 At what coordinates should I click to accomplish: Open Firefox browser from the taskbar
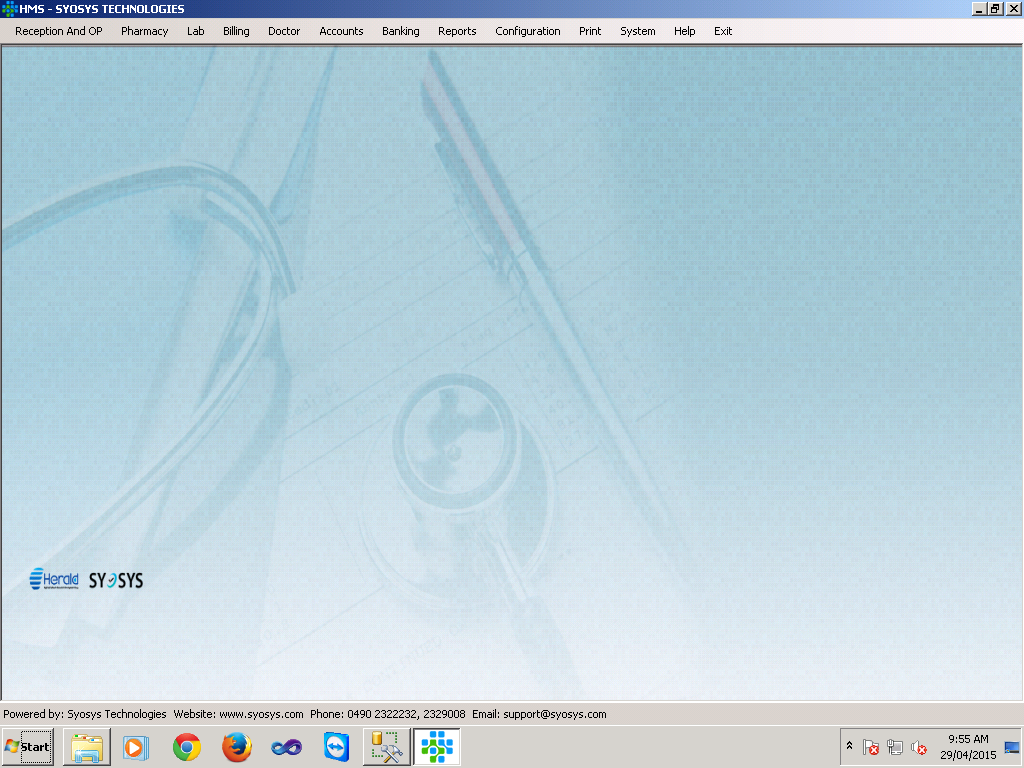tap(236, 747)
